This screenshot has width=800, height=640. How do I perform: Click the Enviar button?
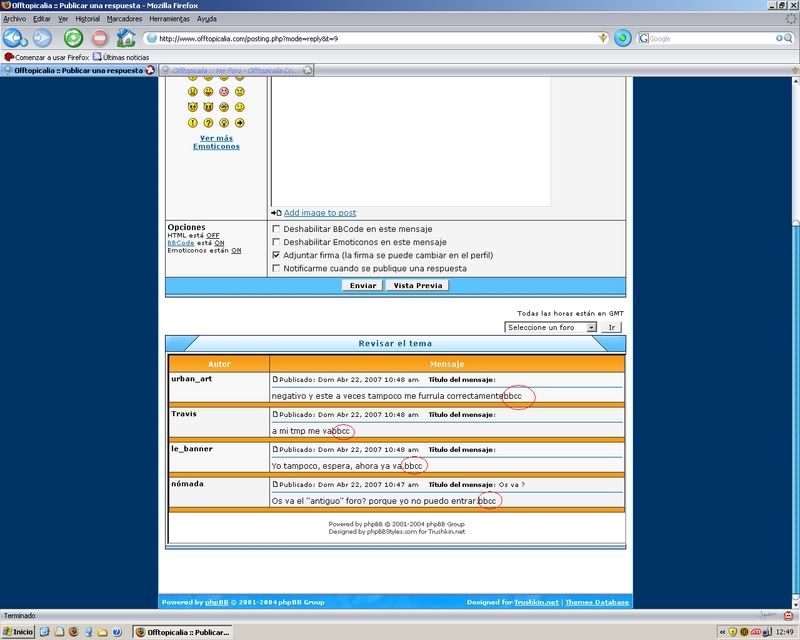pos(362,285)
